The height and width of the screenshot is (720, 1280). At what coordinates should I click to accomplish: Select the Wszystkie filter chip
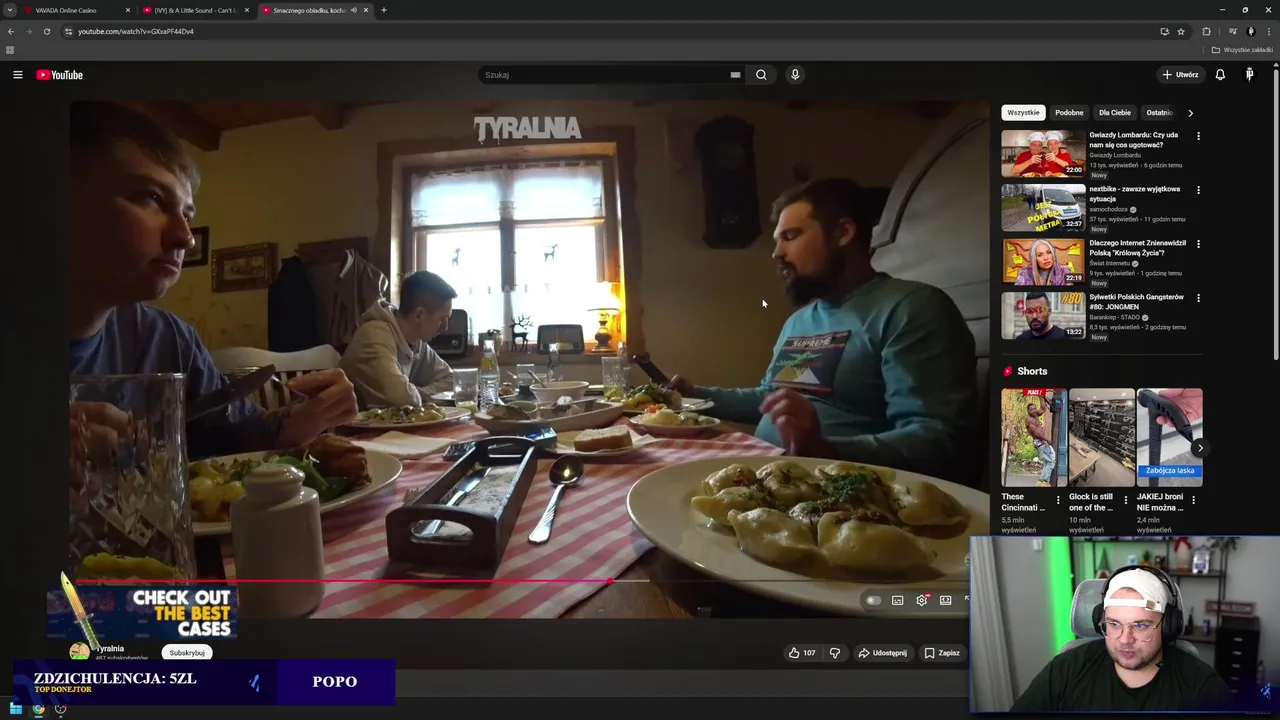point(1023,113)
